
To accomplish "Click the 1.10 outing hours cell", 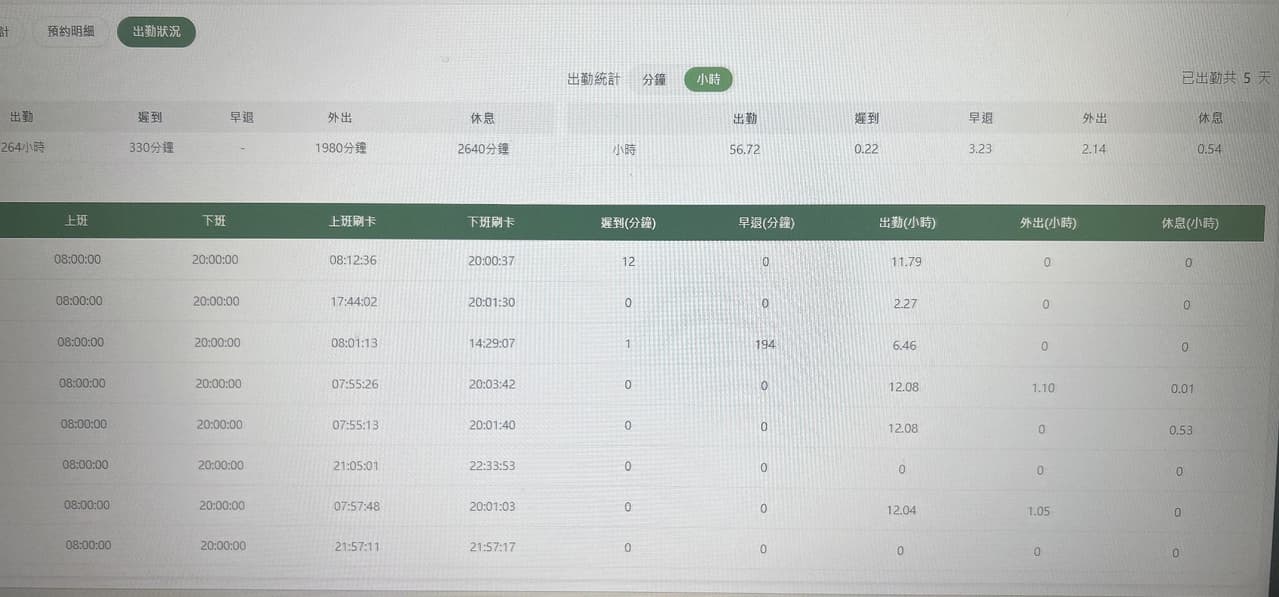I will click(1042, 388).
